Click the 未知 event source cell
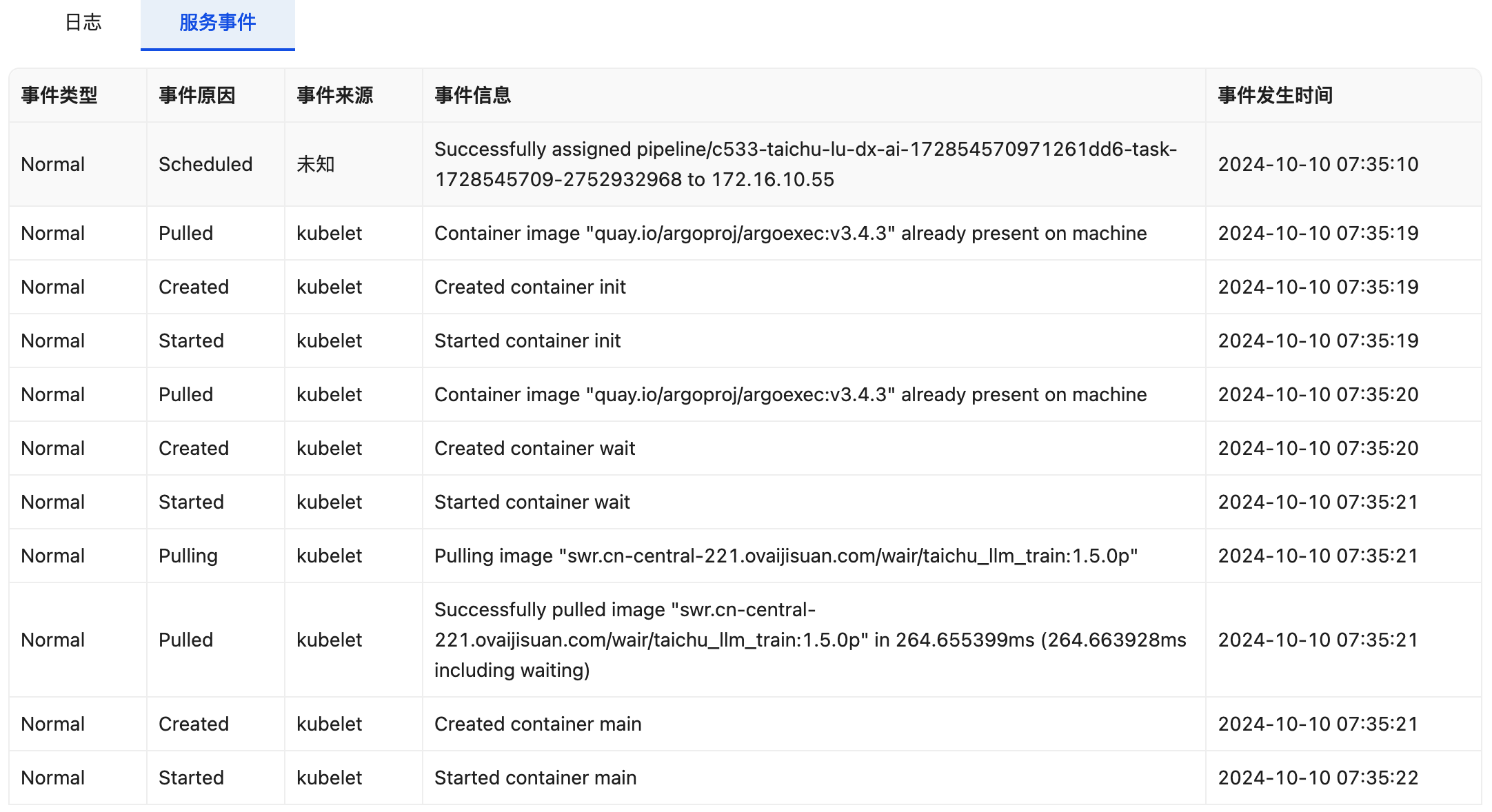Screen dimensions: 1492x812 [316, 164]
